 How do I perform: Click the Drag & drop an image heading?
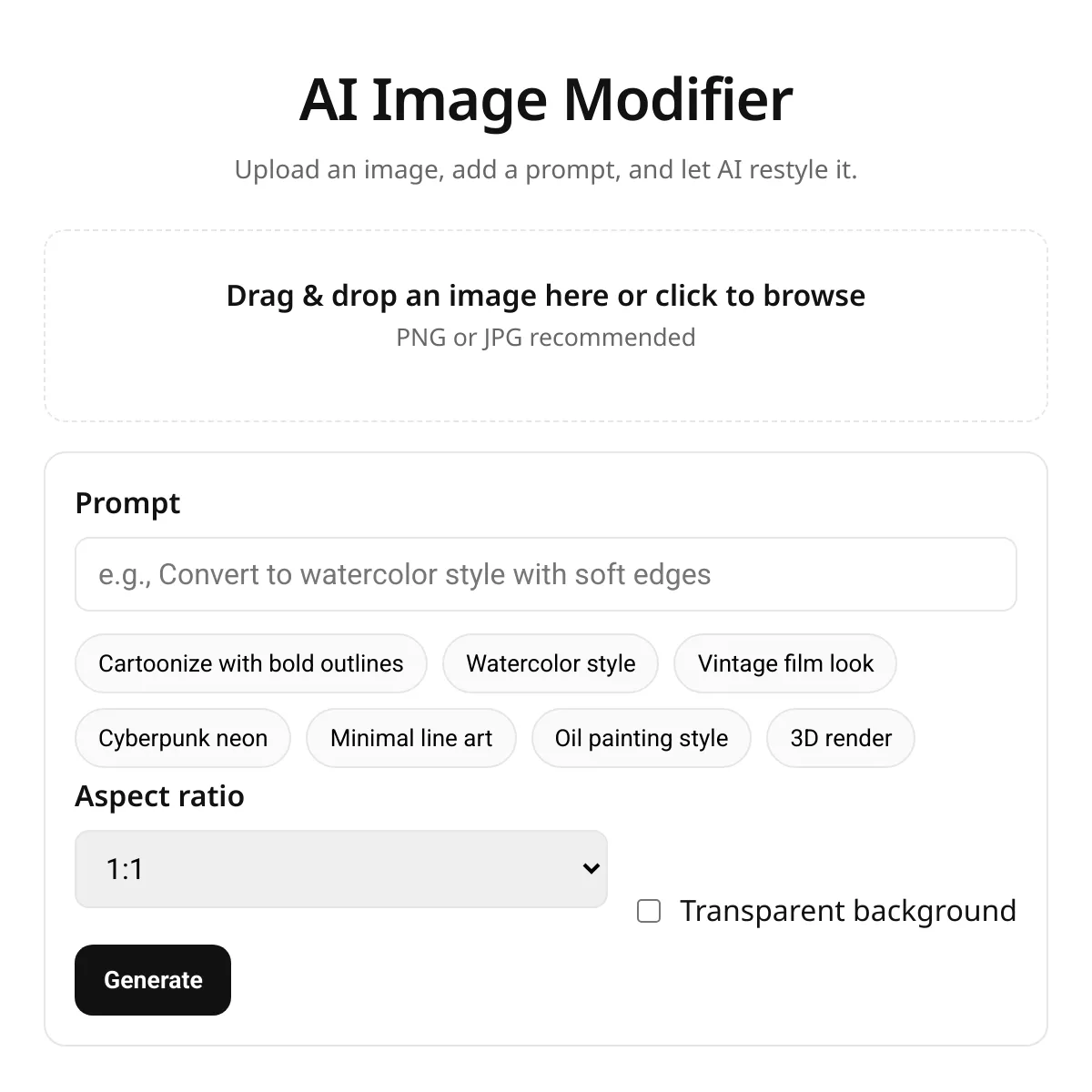click(546, 296)
